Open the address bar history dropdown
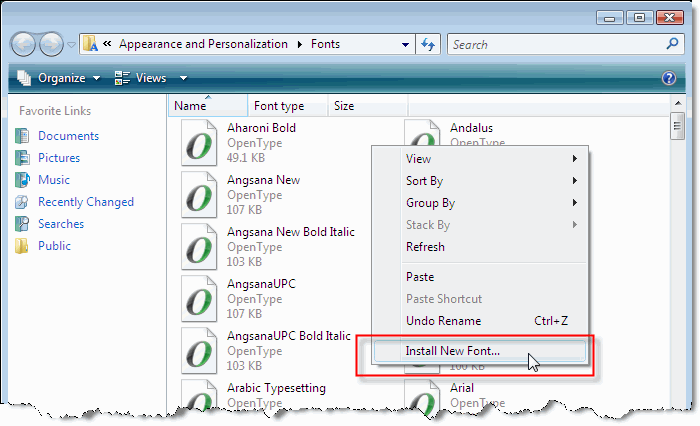 click(404, 45)
